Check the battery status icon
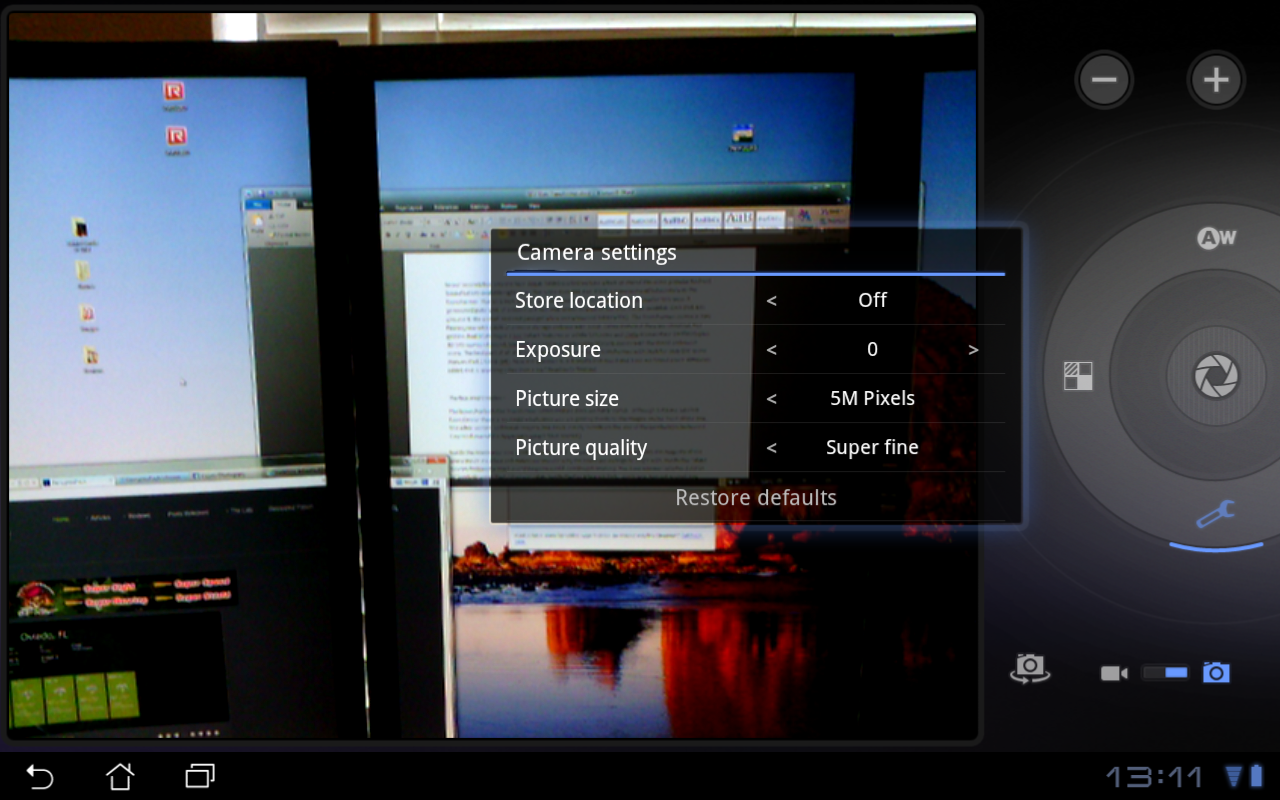Screen dimensions: 1280x800 pyautogui.click(x=1256, y=777)
